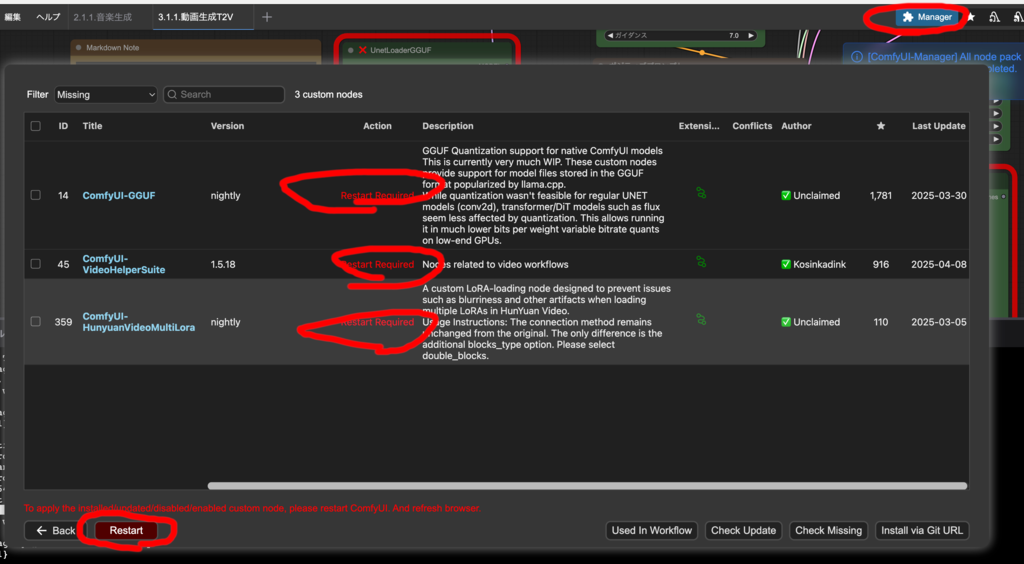
Task: Click the Description column header
Action: (x=447, y=126)
